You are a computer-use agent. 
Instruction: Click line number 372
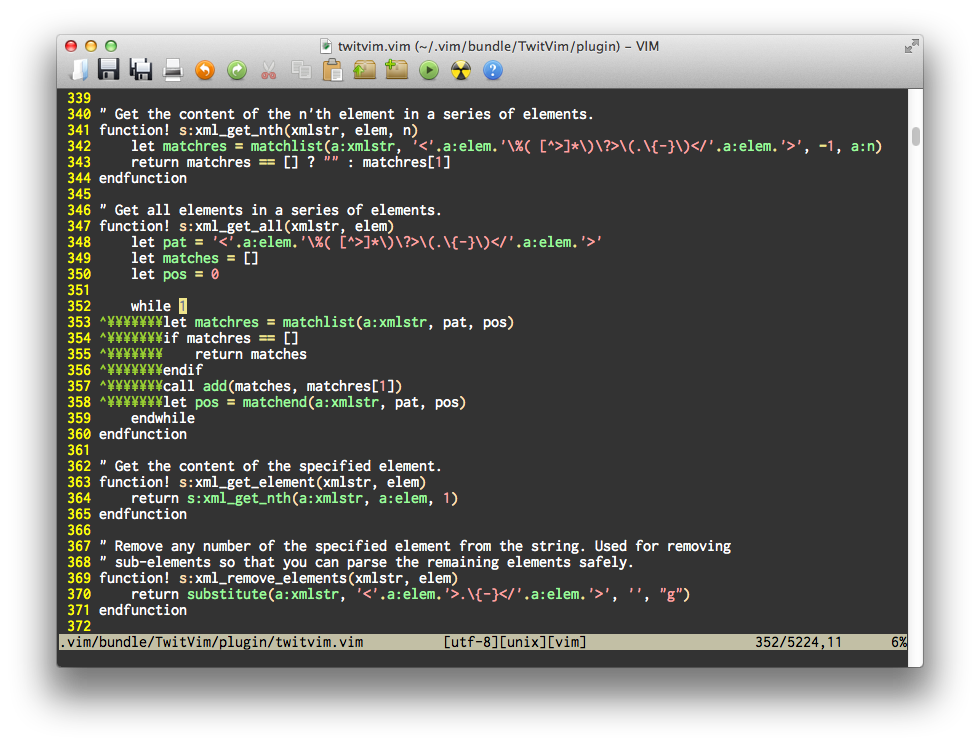(79, 626)
